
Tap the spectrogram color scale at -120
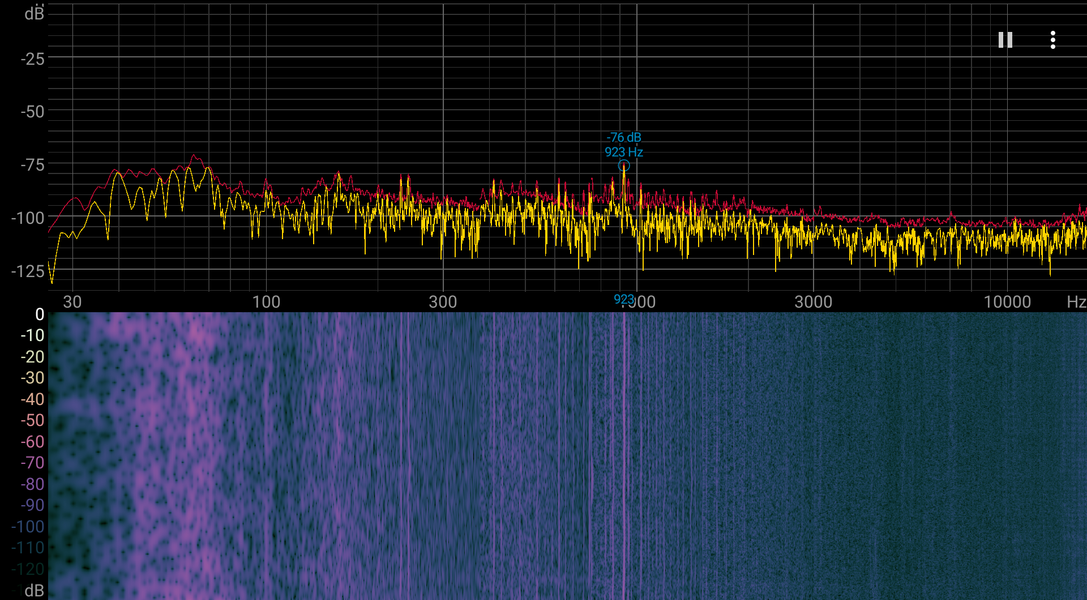28,569
